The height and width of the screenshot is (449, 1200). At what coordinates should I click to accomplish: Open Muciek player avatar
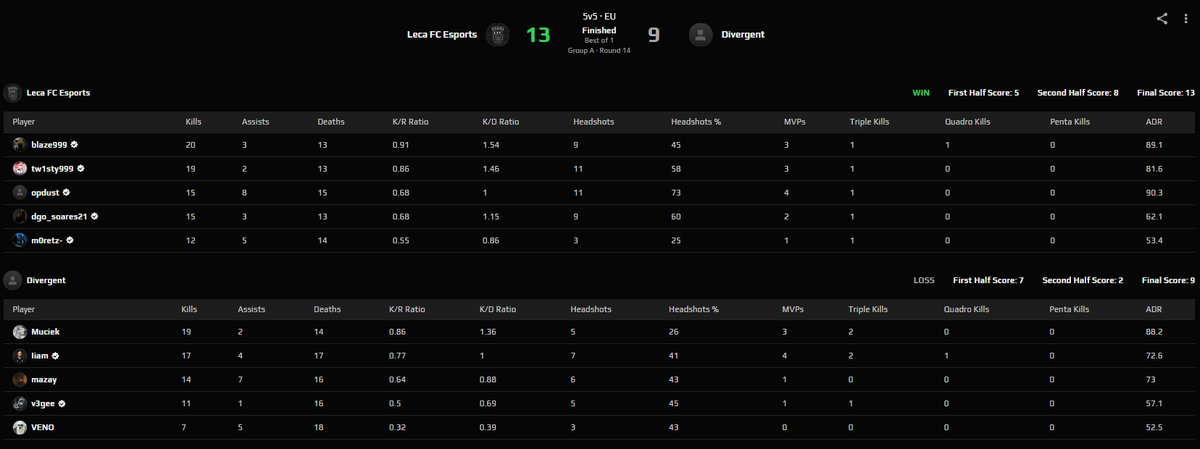point(20,331)
